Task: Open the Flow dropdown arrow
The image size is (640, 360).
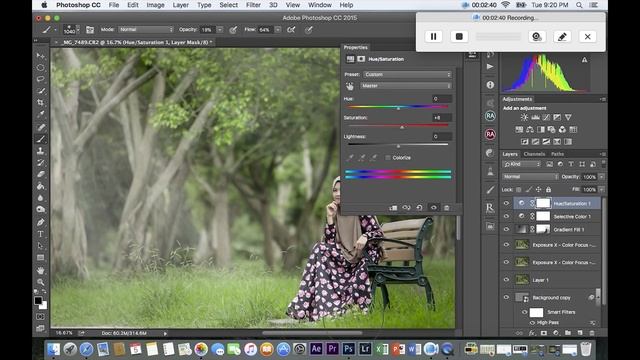Action: tap(278, 30)
